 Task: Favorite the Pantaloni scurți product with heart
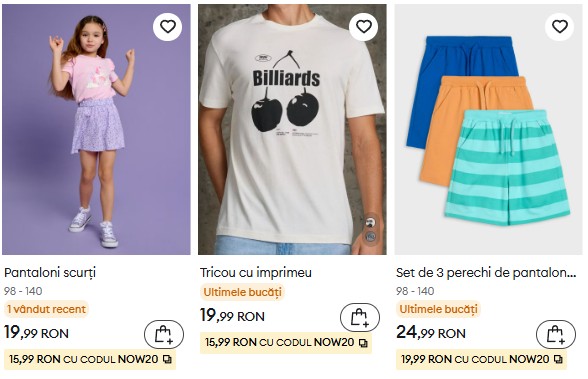167,26
